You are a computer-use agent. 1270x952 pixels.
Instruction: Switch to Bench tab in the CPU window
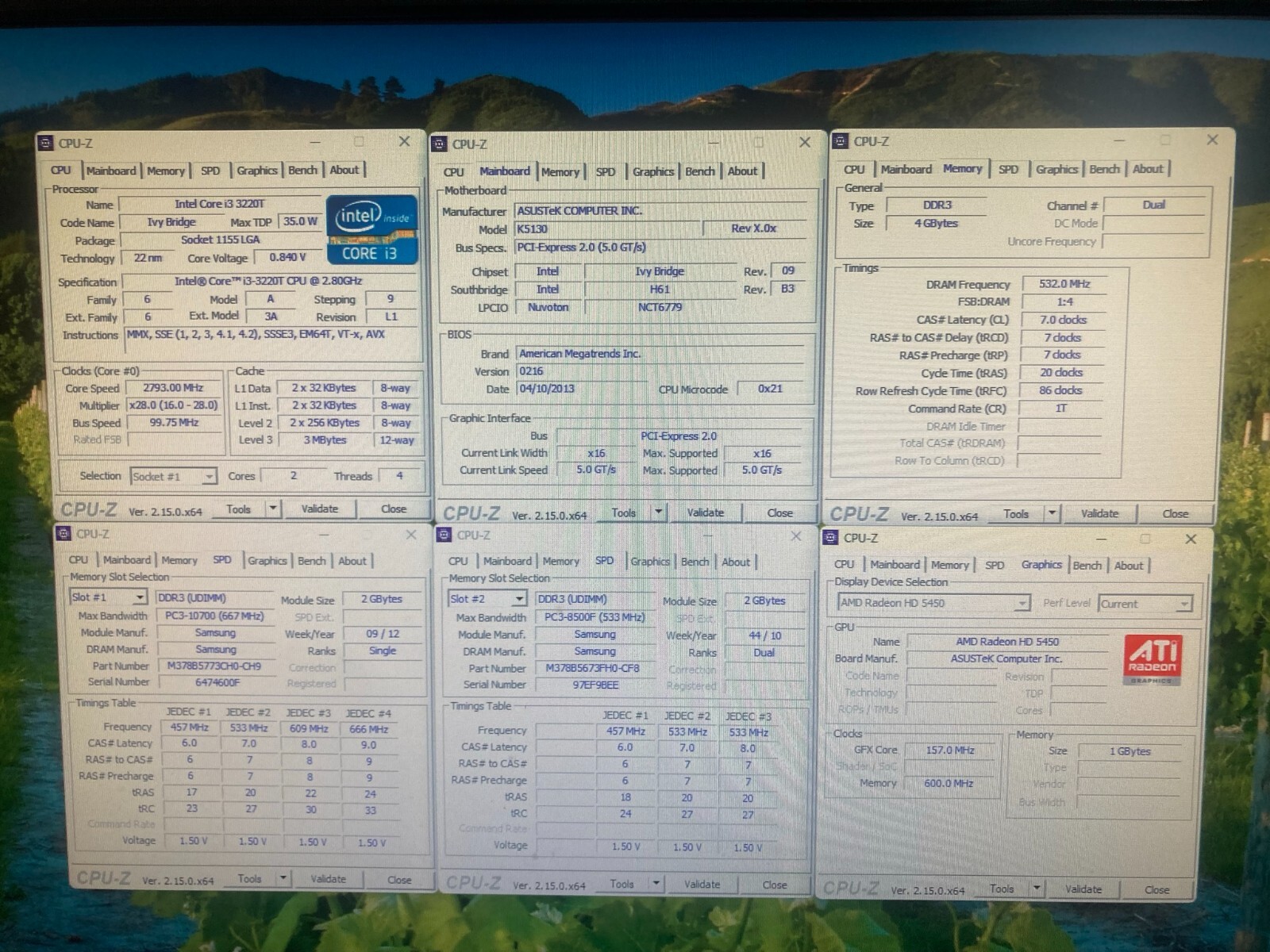click(x=302, y=170)
